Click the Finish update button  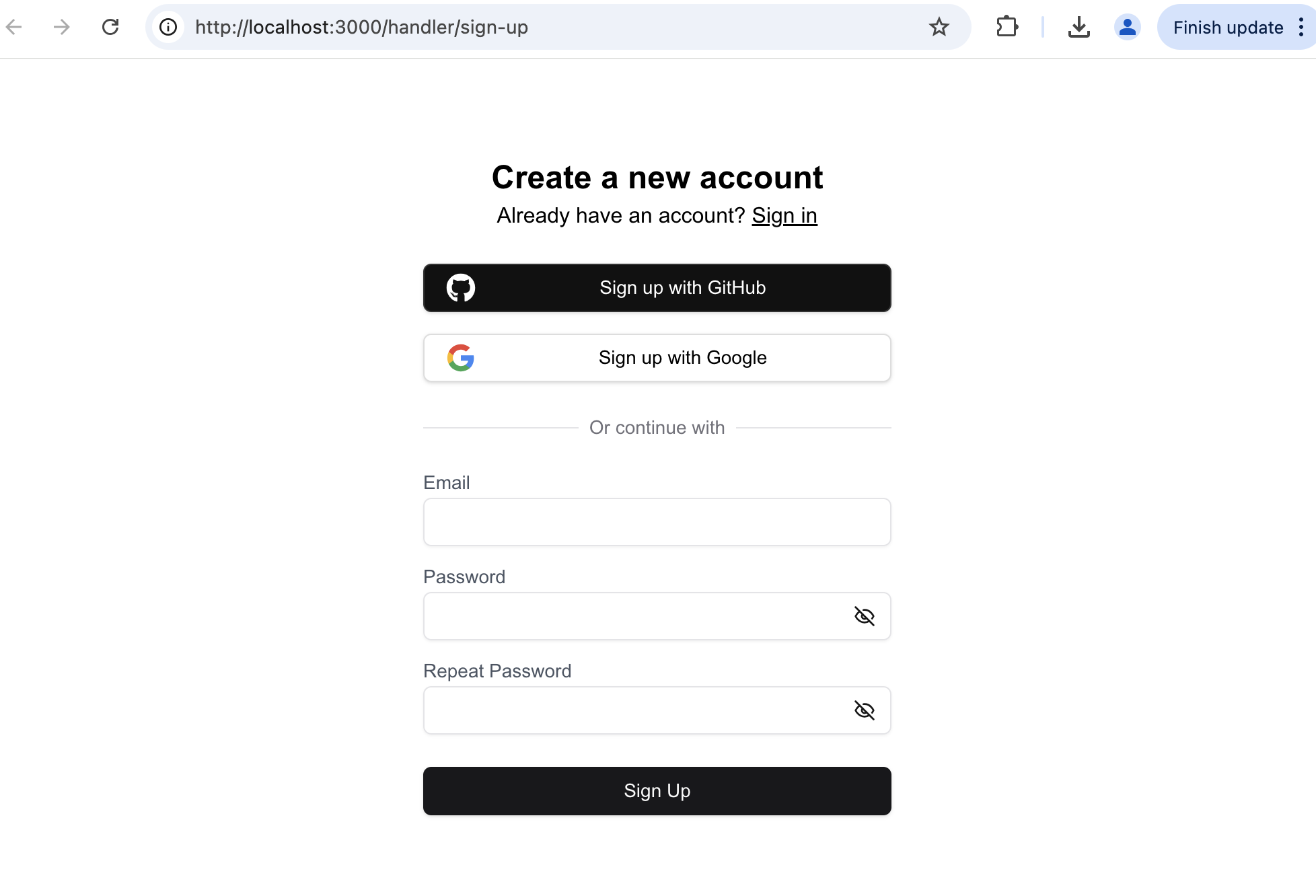[1227, 27]
